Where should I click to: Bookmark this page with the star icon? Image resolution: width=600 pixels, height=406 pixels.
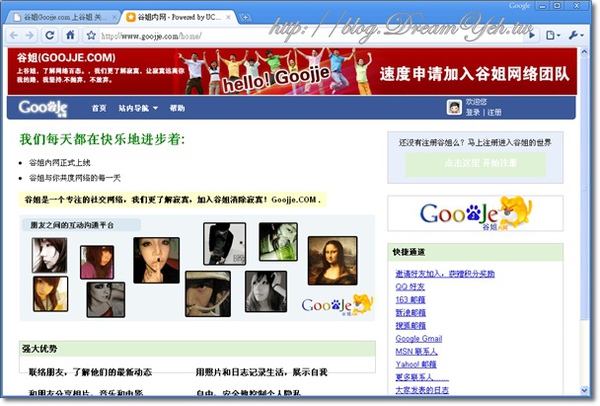pyautogui.click(x=91, y=36)
